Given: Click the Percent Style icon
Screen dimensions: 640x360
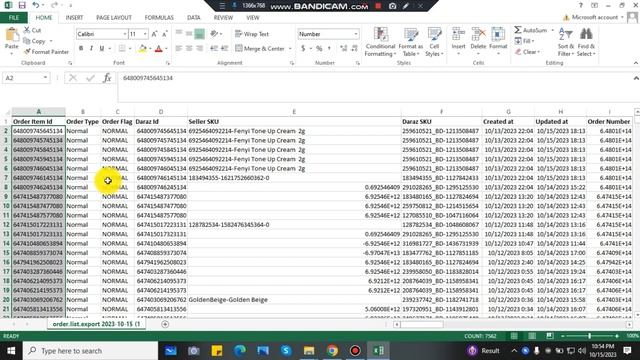Looking at the screenshot, I should [x=319, y=49].
